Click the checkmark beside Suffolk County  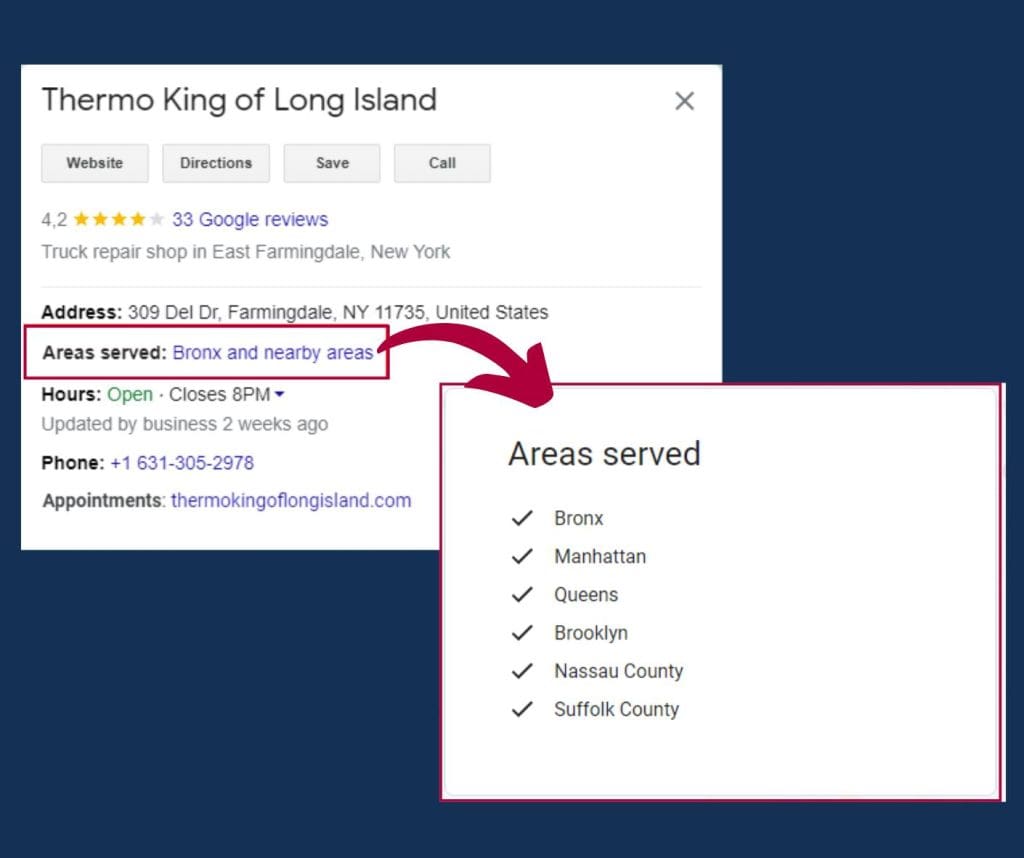[522, 709]
